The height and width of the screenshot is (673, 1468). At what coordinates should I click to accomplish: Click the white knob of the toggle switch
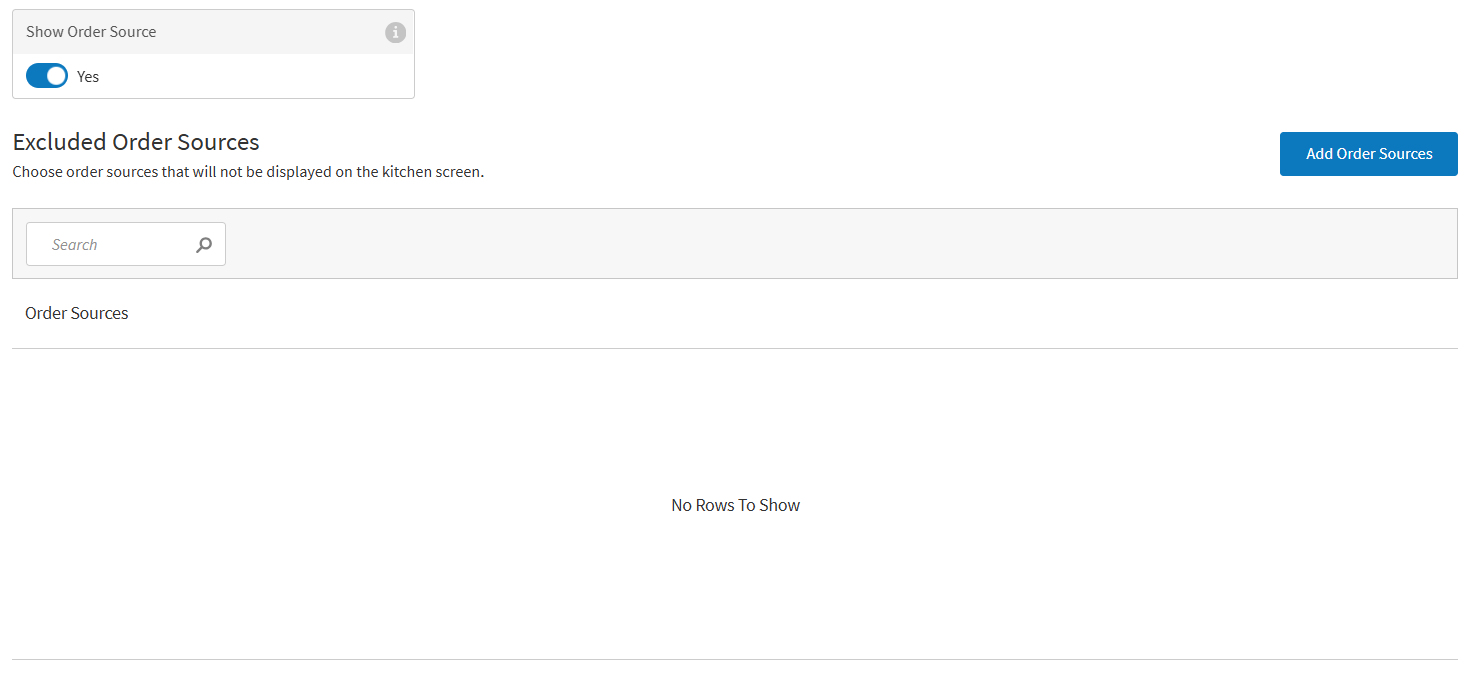click(x=57, y=76)
